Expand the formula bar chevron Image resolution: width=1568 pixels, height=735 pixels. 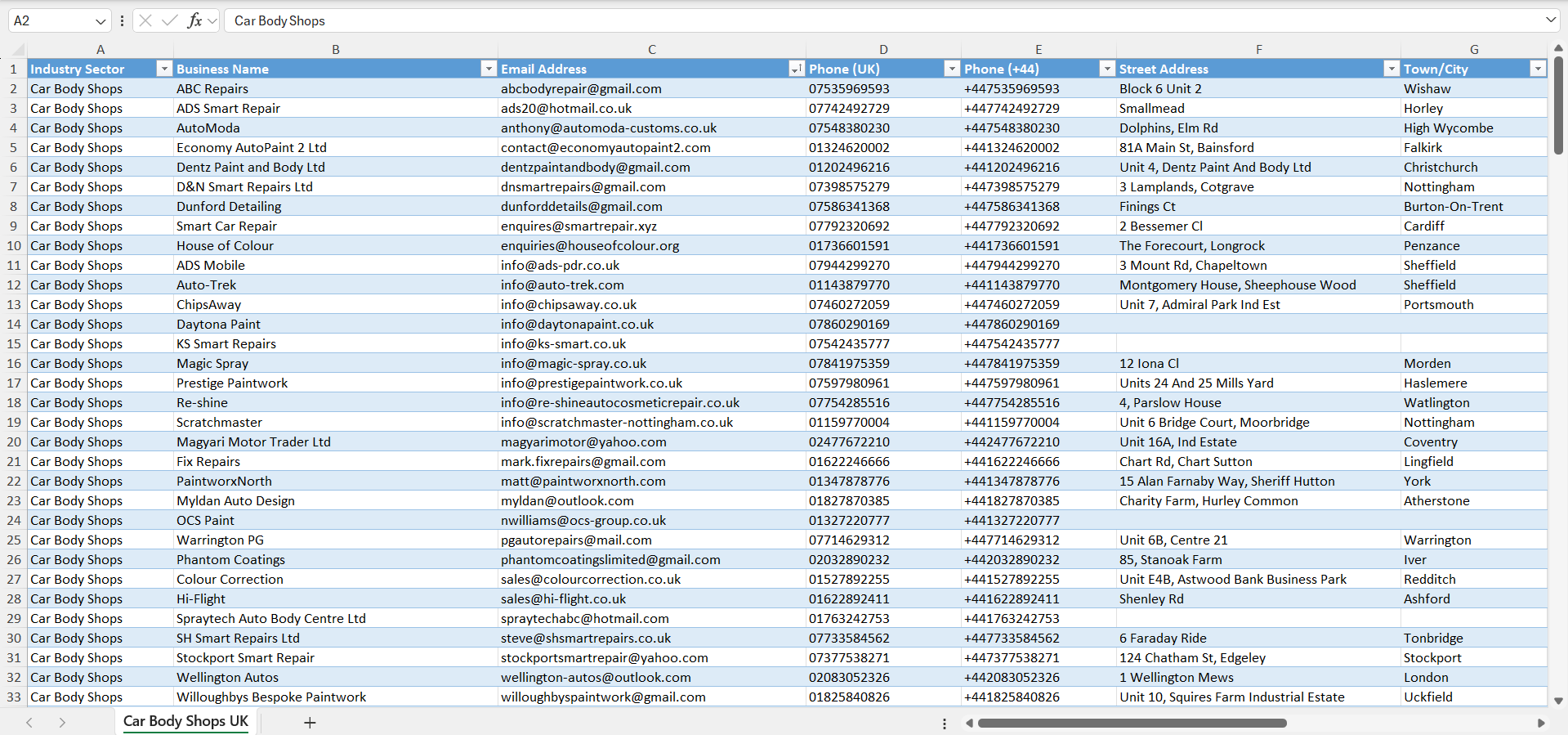point(1551,20)
